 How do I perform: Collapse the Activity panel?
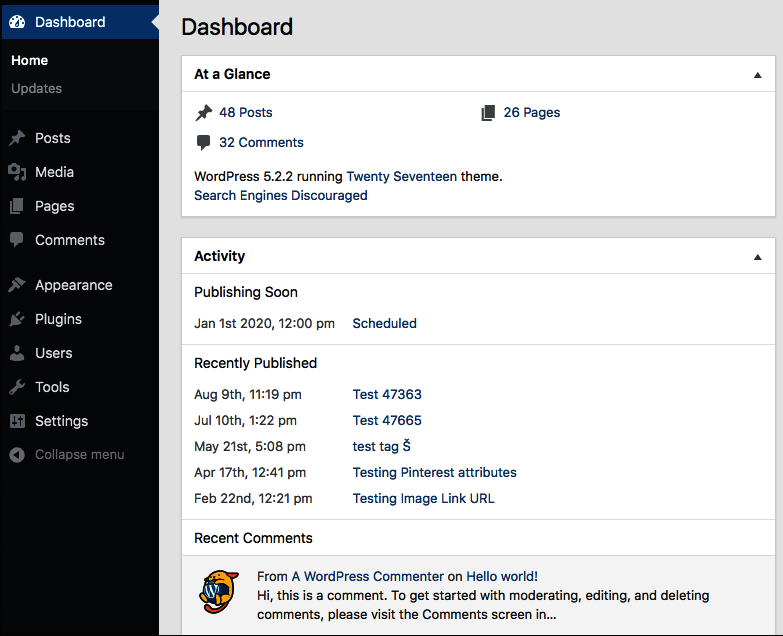coord(757,257)
